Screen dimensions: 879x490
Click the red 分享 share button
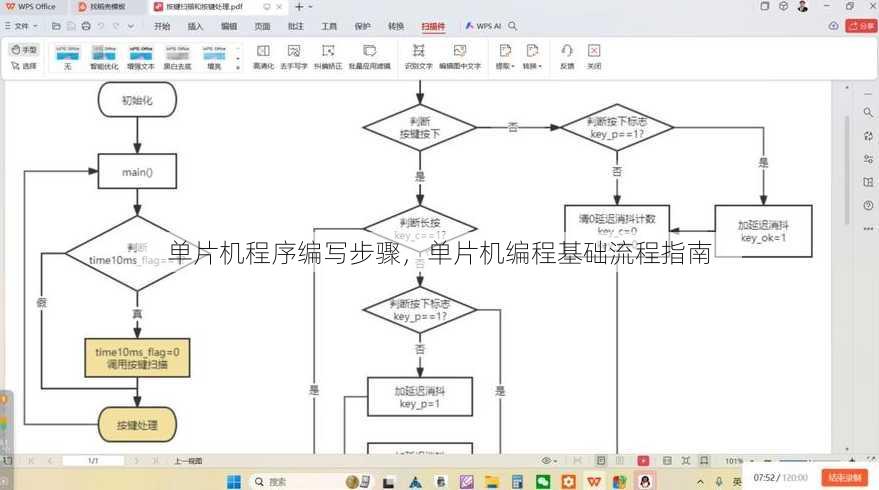point(861,26)
